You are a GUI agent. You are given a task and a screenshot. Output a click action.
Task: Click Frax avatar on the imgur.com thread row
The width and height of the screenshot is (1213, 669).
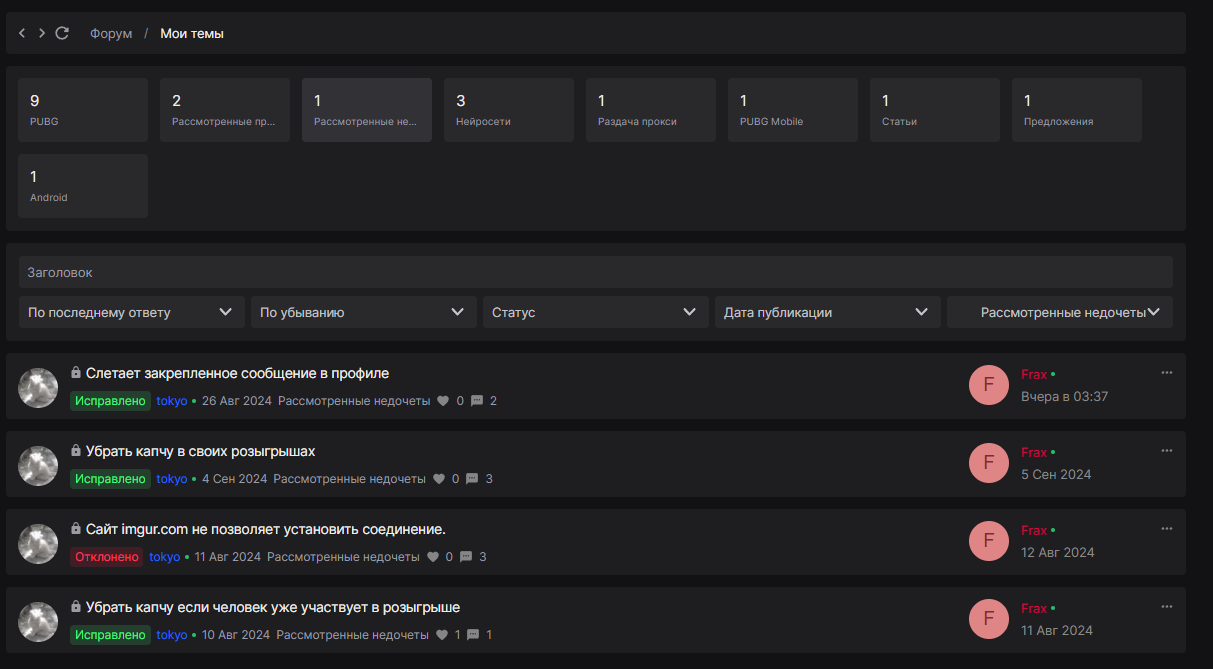pos(988,541)
